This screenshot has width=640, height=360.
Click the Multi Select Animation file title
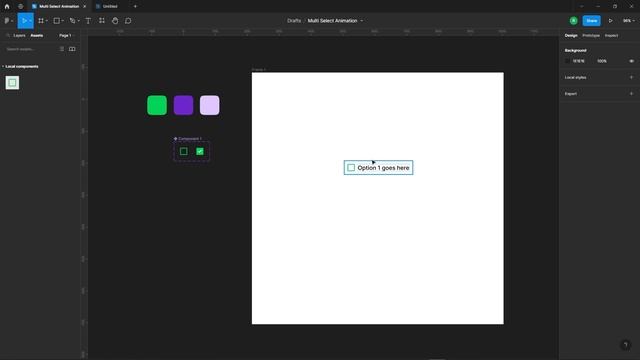coord(332,20)
